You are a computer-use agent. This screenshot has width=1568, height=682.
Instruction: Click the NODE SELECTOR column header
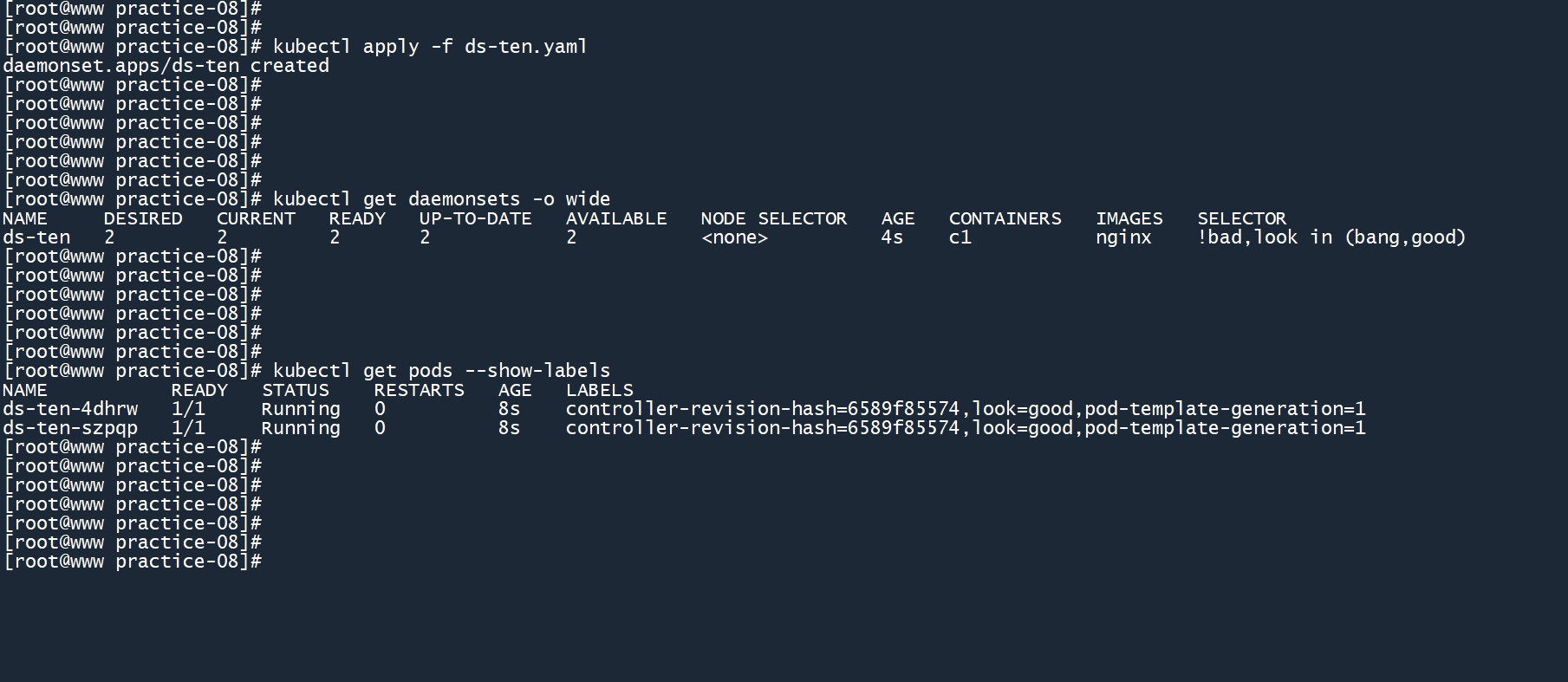773,218
